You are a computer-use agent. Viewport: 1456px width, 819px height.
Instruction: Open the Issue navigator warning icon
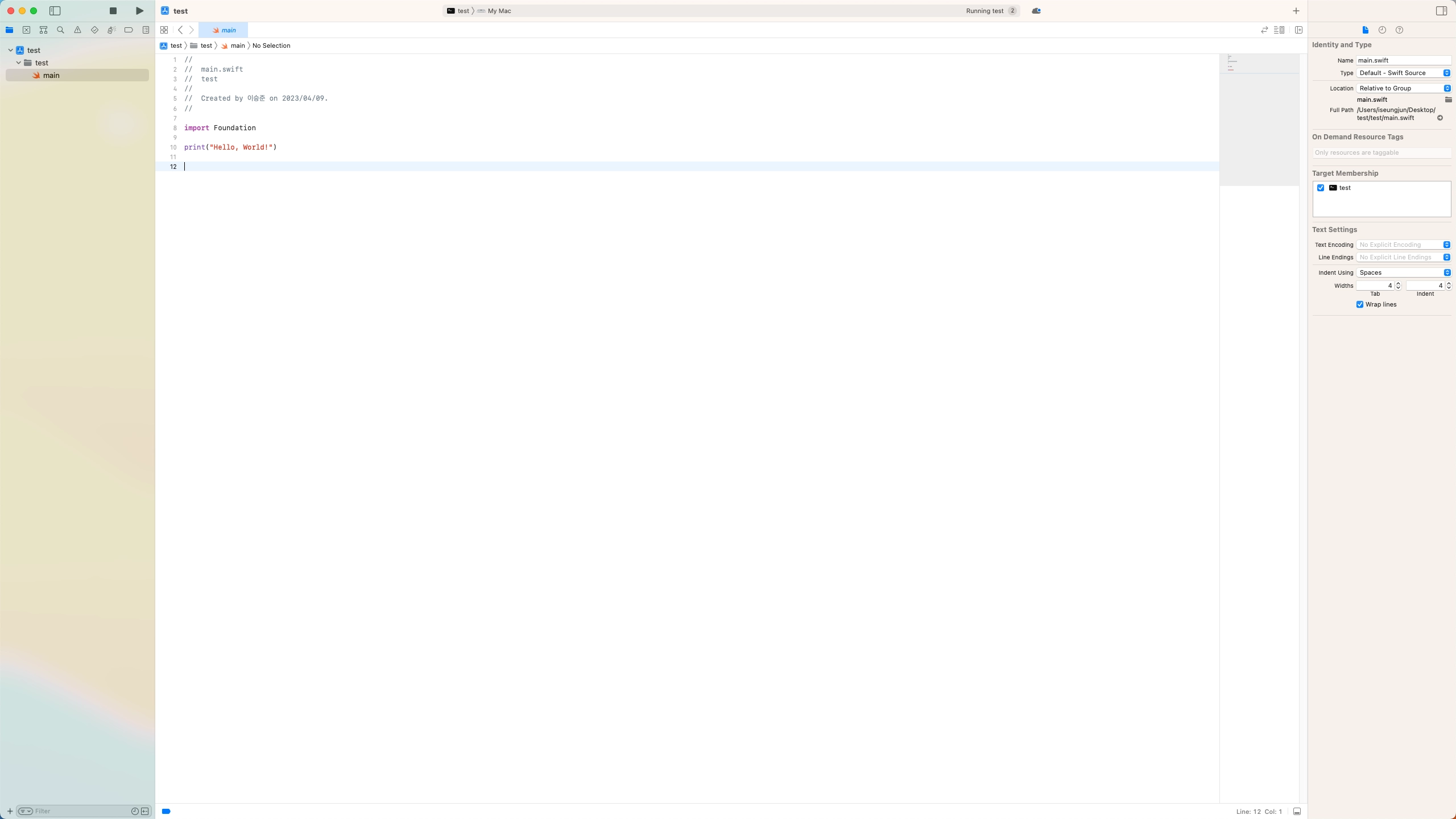77,30
